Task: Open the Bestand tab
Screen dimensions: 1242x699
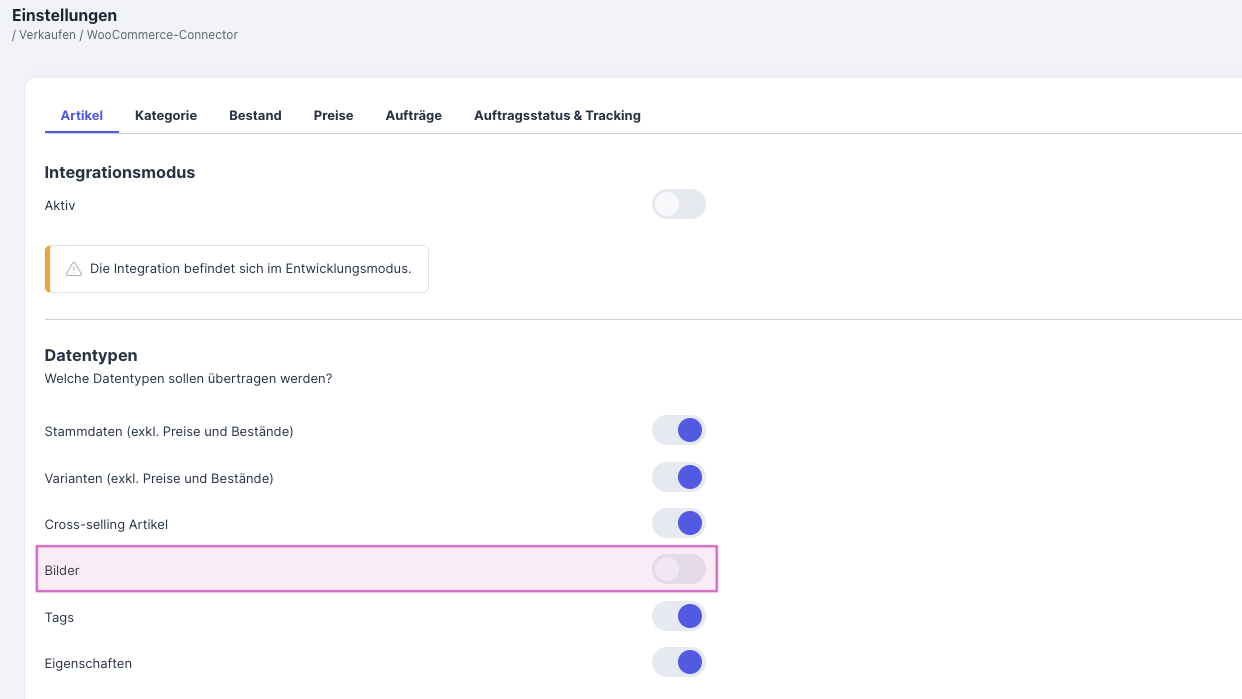Action: [255, 116]
